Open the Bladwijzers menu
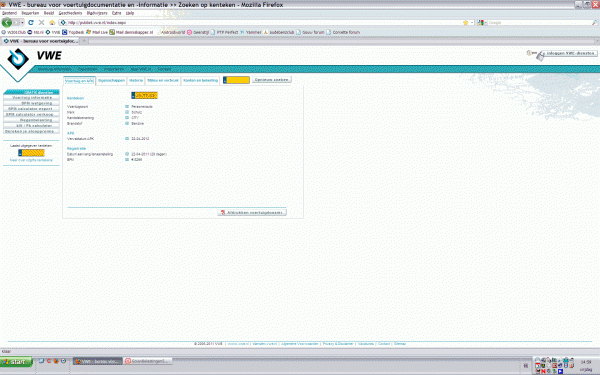Viewport: 600px width, 375px height. click(97, 13)
